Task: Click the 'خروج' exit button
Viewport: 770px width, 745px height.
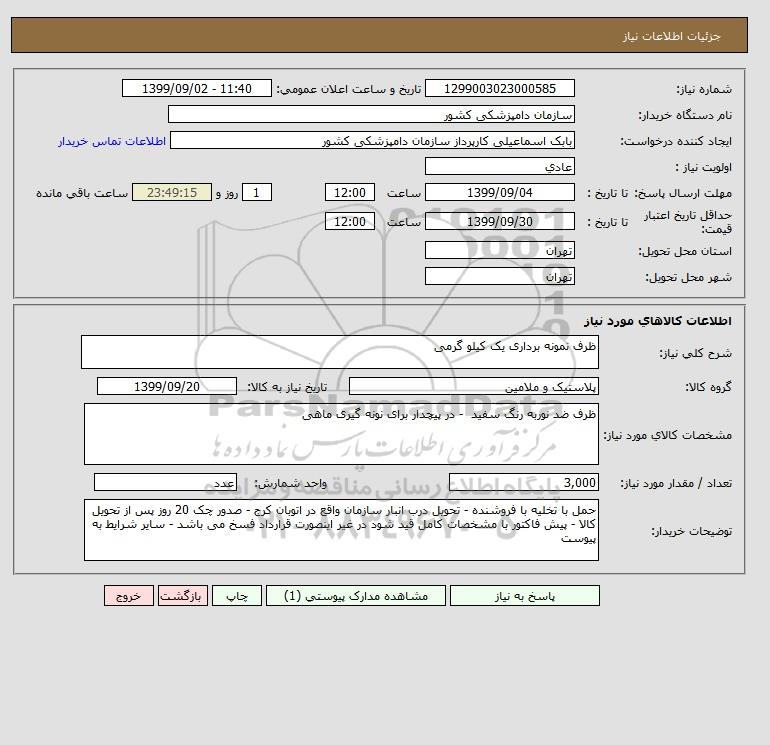Action: click(x=129, y=596)
